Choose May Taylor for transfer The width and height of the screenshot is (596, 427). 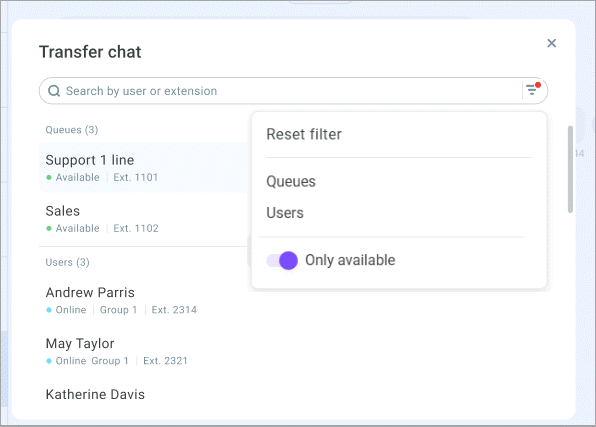(x=144, y=352)
